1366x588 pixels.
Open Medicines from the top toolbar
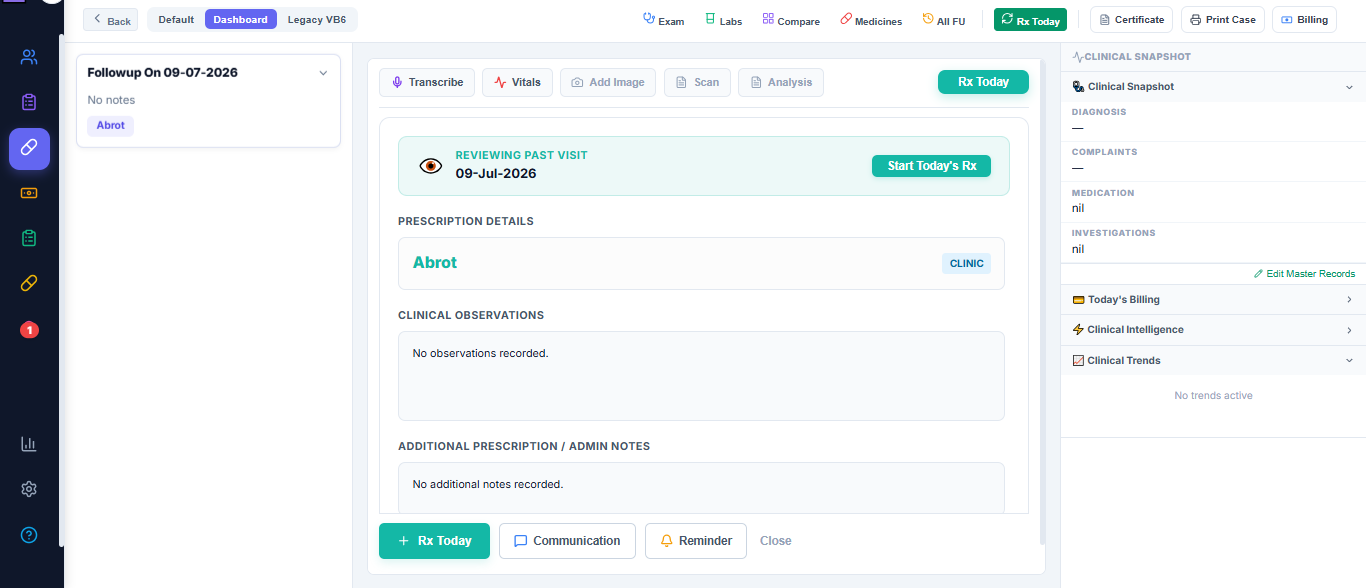(x=871, y=20)
